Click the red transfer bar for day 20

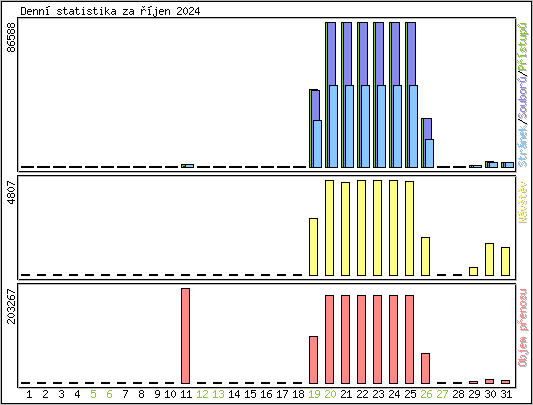[329, 339]
